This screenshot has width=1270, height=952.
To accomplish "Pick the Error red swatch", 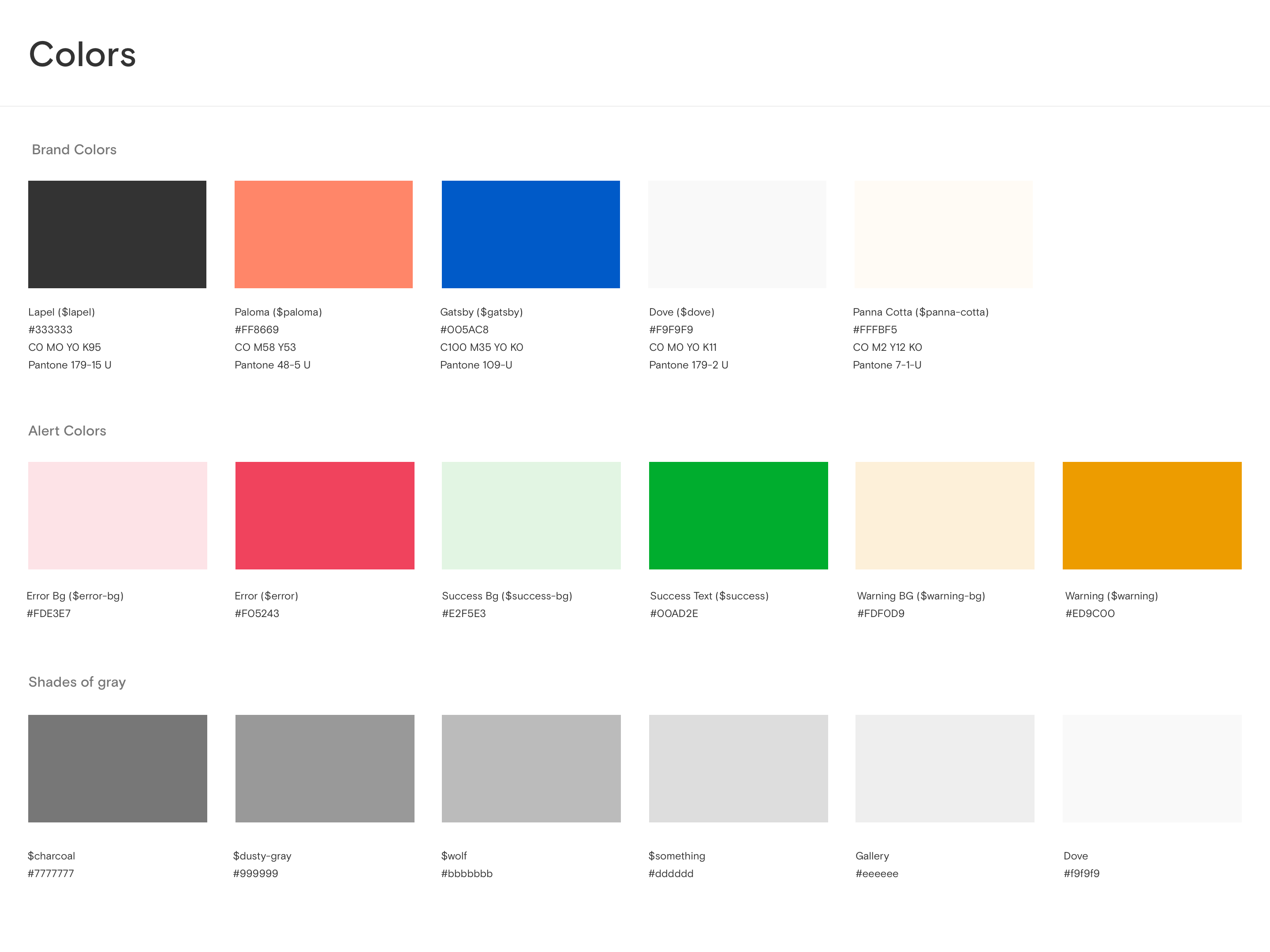I will click(x=325, y=515).
